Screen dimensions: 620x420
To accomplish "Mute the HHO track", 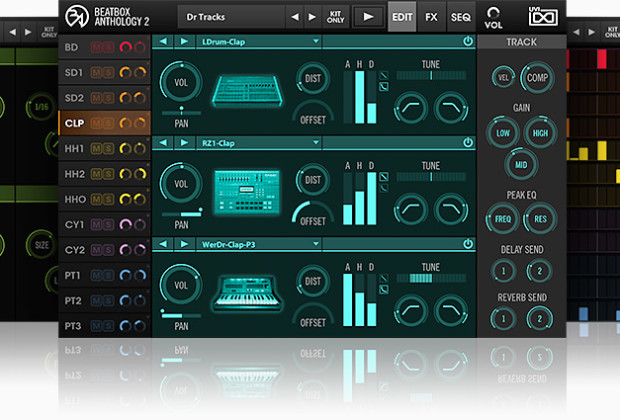I will click(96, 199).
